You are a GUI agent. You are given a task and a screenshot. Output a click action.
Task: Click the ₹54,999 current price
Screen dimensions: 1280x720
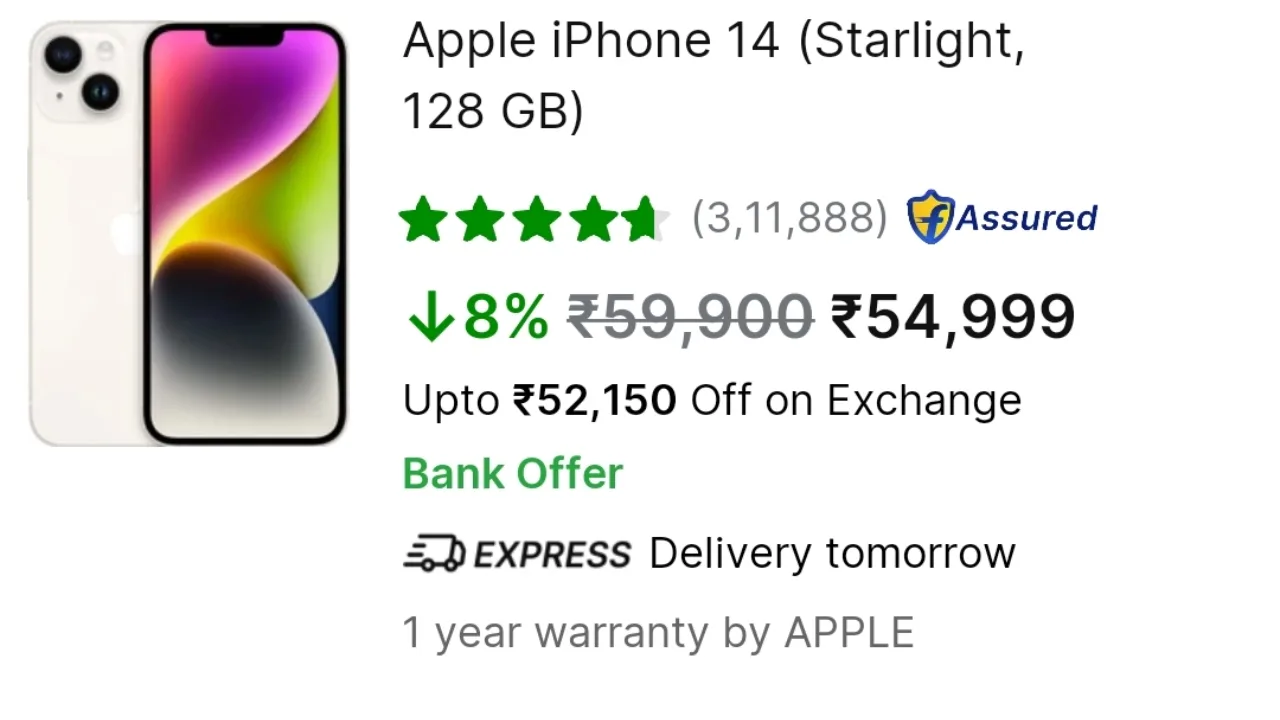[953, 317]
